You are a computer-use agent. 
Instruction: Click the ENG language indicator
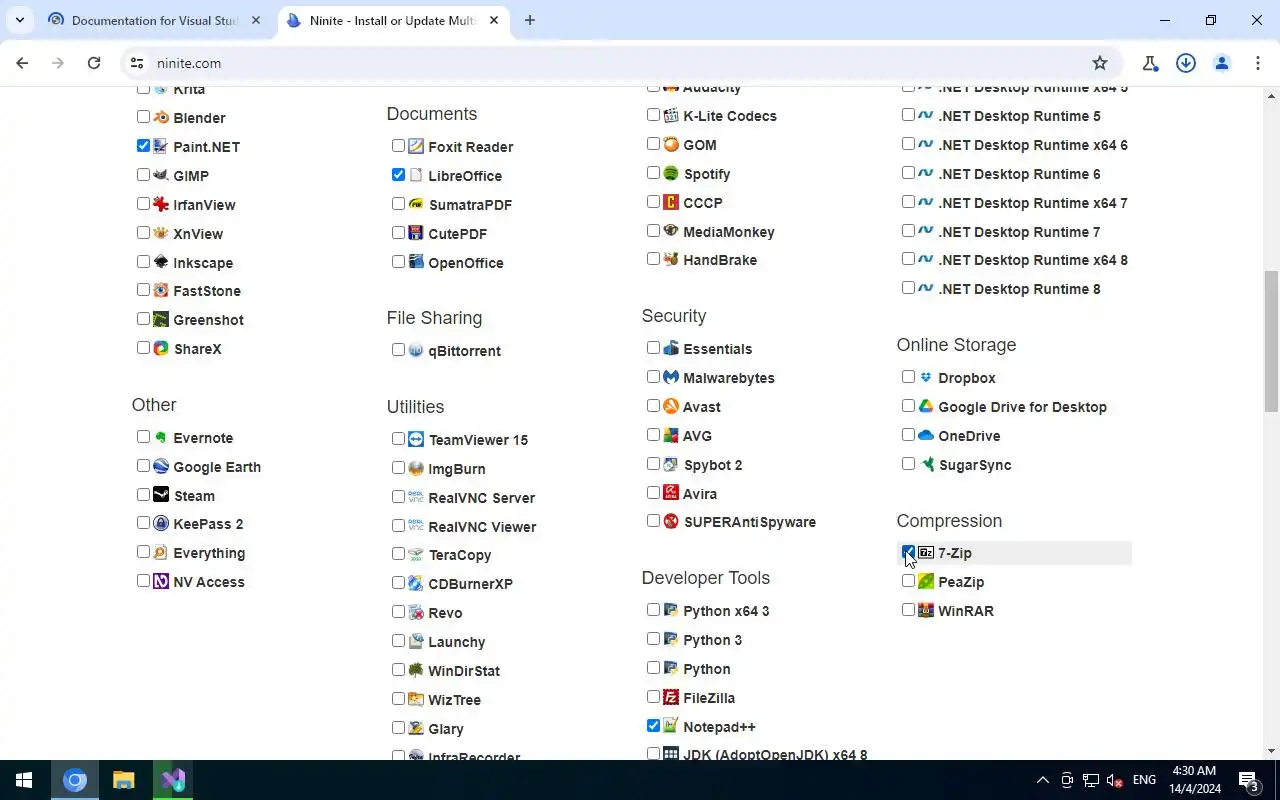[1144, 780]
